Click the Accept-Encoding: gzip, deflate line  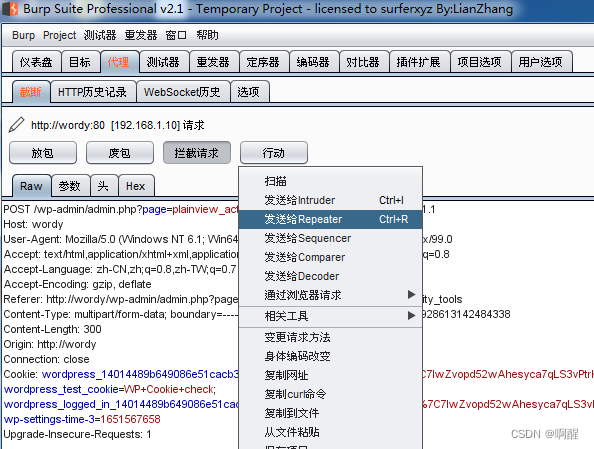click(77, 284)
